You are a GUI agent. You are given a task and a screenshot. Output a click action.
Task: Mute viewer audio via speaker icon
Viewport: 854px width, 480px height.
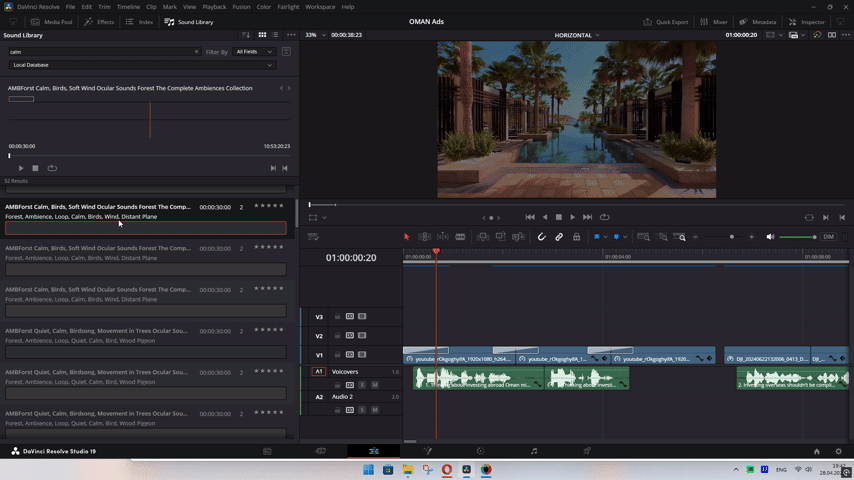click(770, 237)
